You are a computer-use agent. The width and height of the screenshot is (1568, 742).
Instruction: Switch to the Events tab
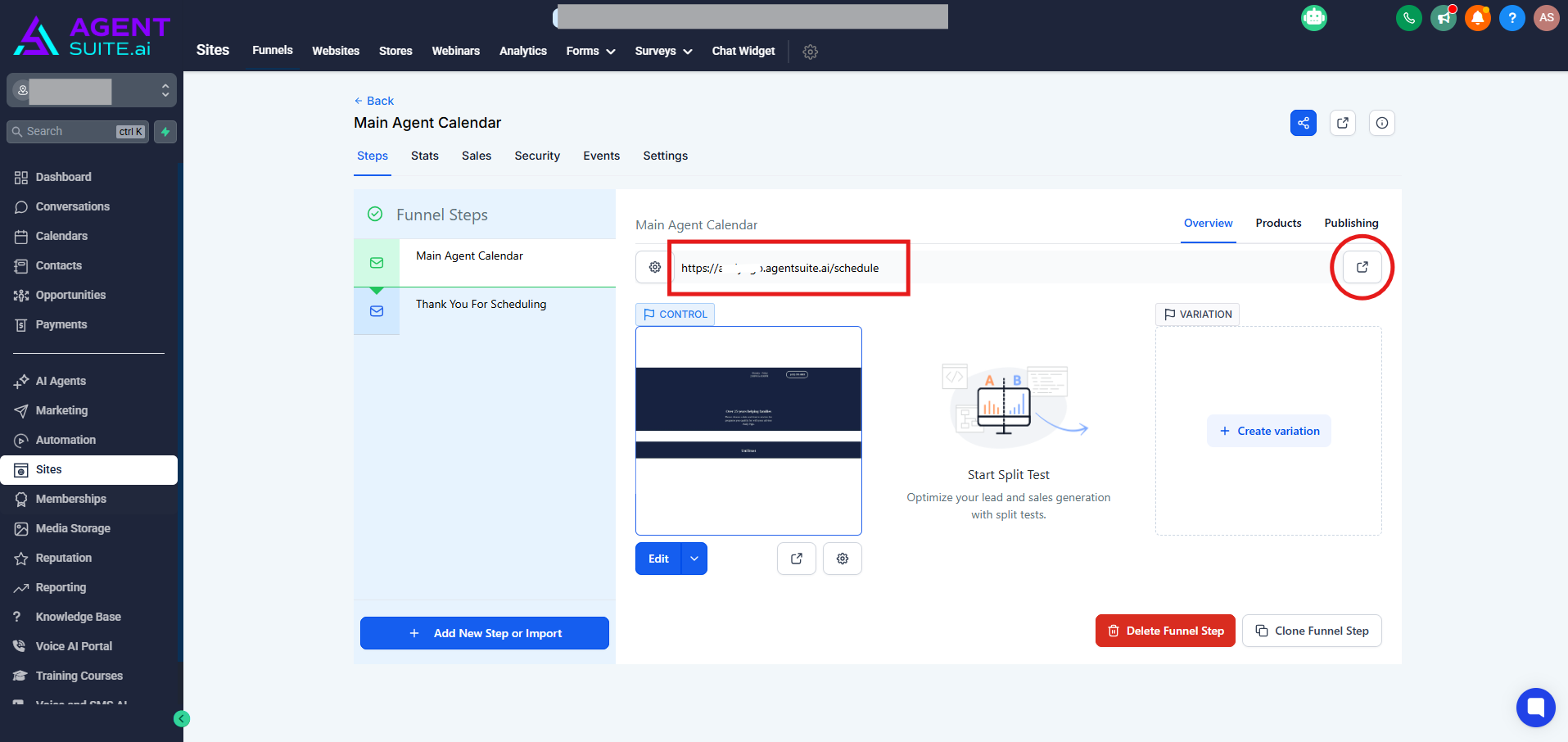pos(602,156)
